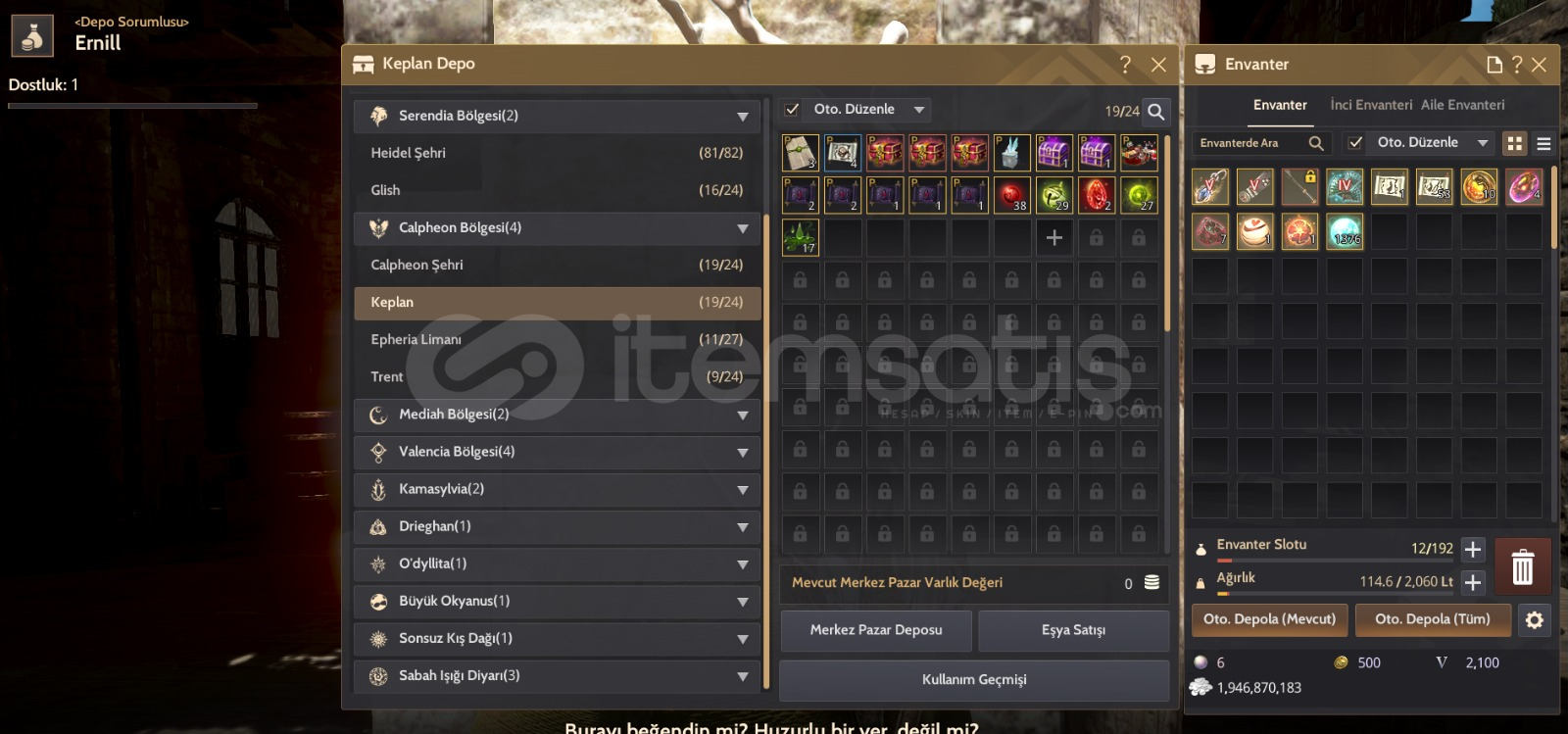
Task: Toggle Oto. Düzenle checkbox in warehouse
Action: [x=793, y=110]
